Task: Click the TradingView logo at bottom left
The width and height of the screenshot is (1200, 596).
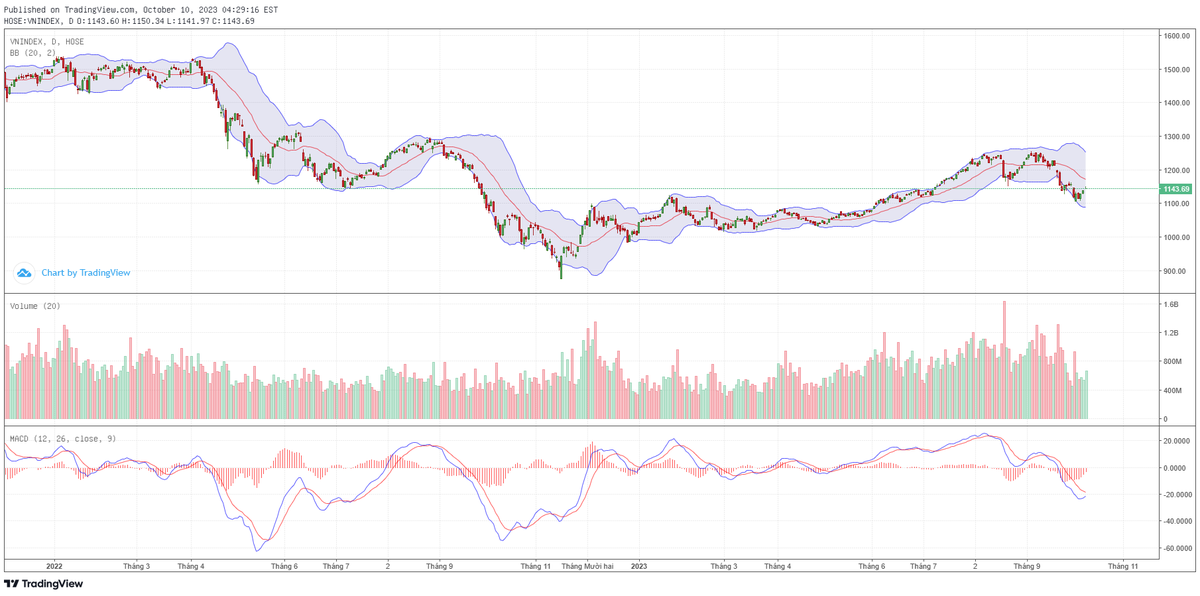Action: pyautogui.click(x=43, y=584)
